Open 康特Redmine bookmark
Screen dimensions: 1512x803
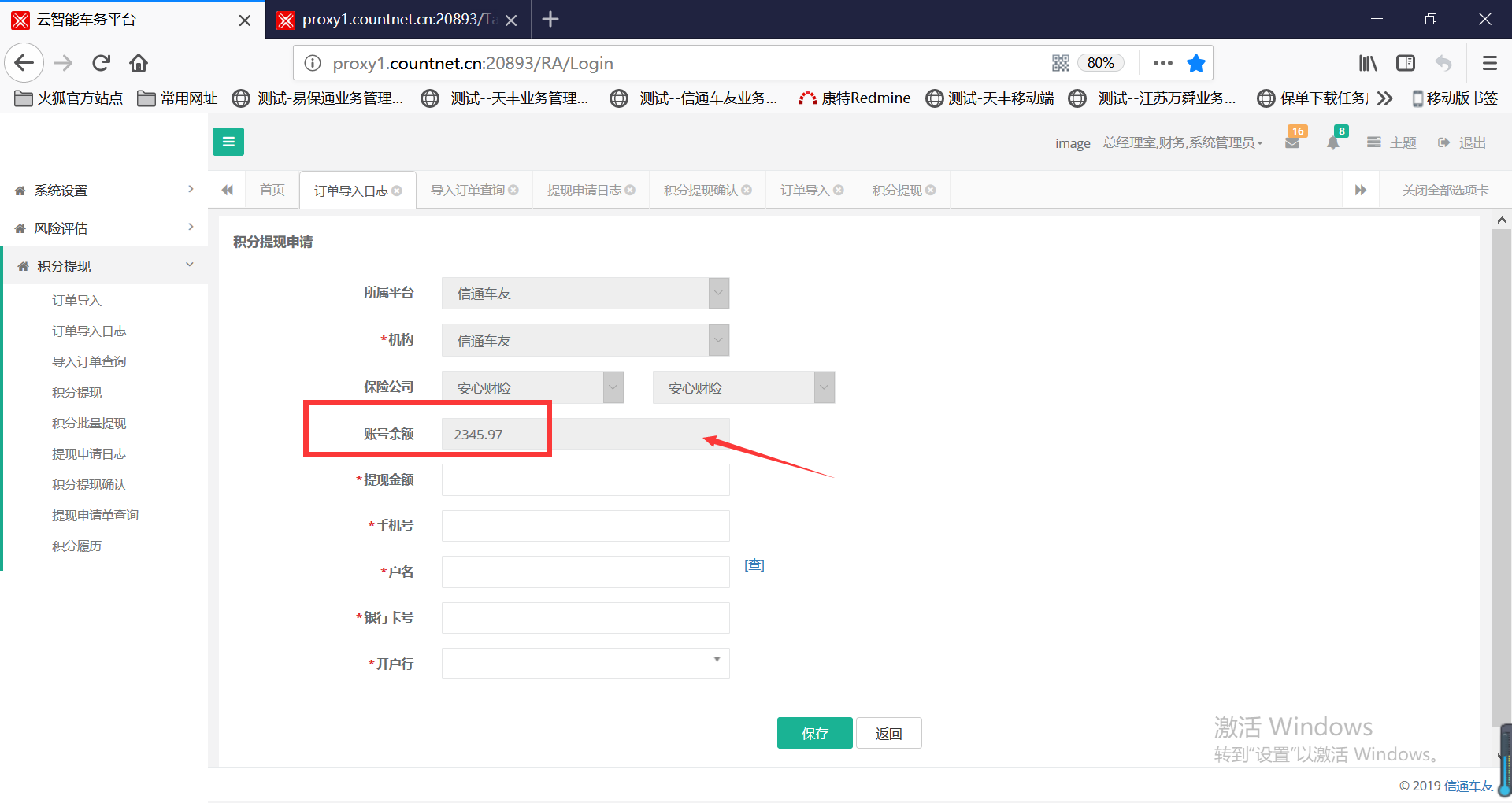point(854,98)
